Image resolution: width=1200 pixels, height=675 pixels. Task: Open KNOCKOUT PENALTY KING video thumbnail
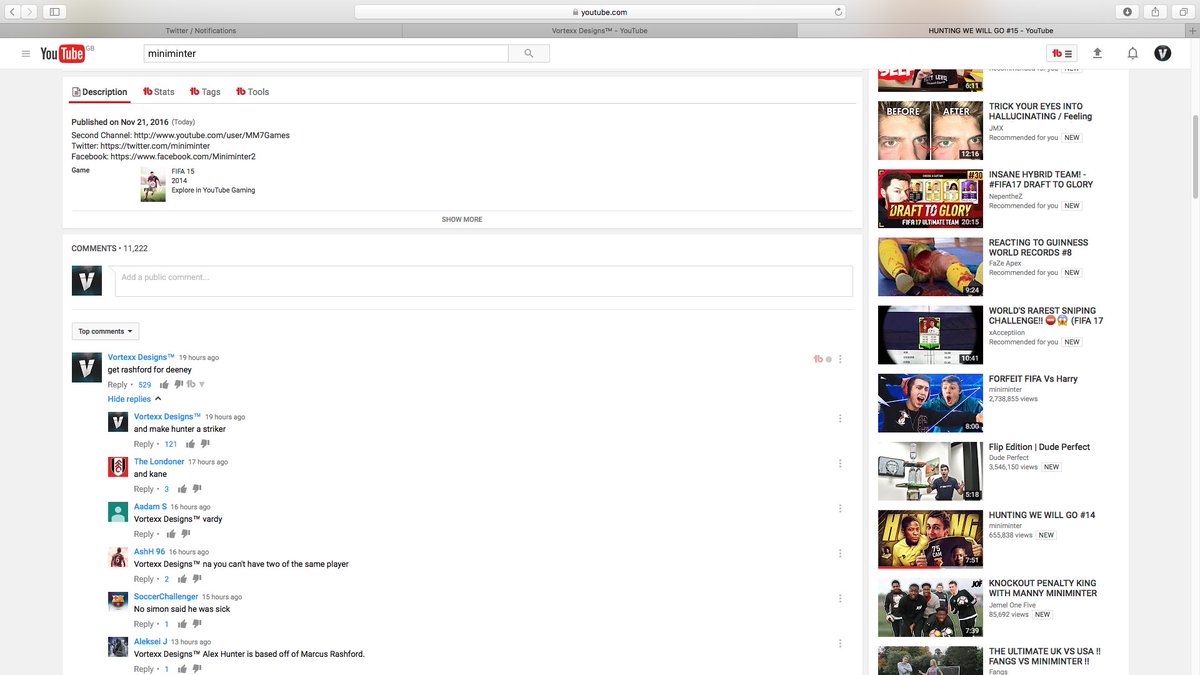(x=930, y=608)
